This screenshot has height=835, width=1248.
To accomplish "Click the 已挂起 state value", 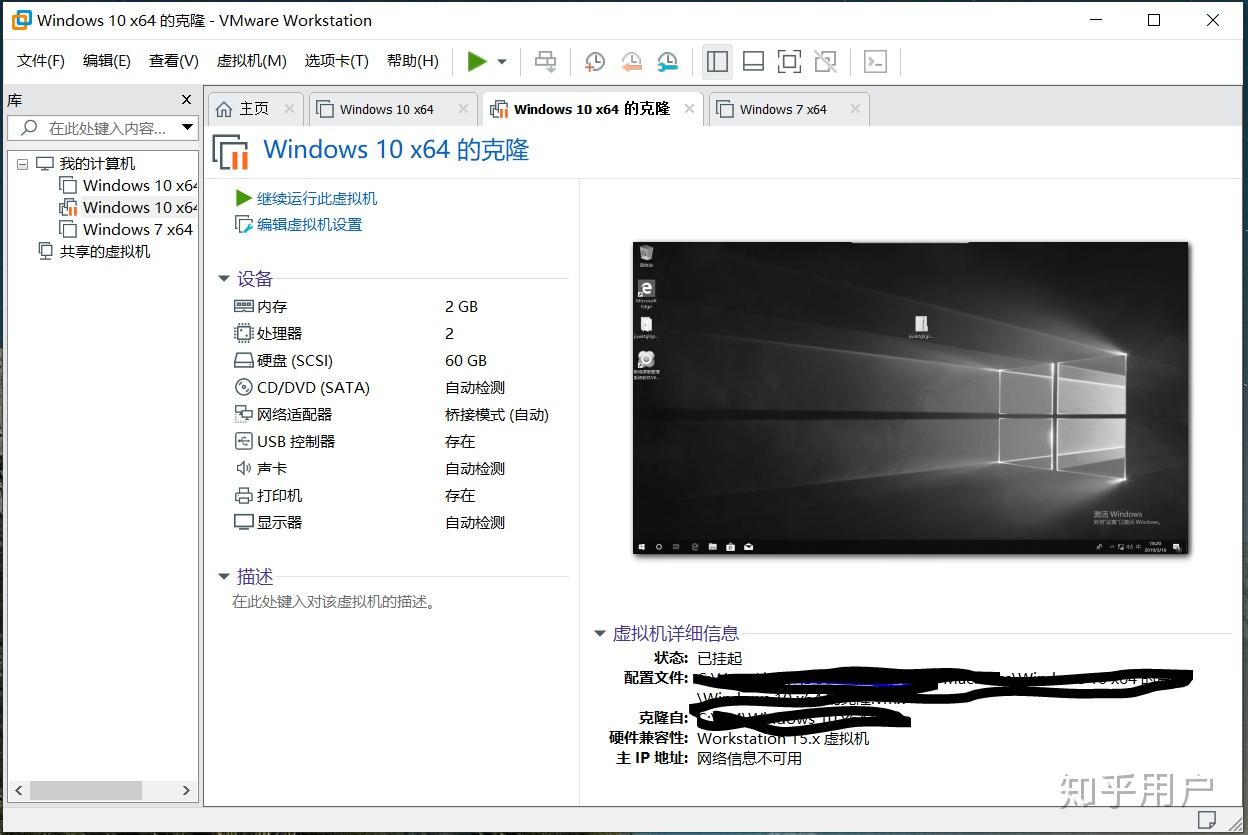I will pyautogui.click(x=720, y=658).
